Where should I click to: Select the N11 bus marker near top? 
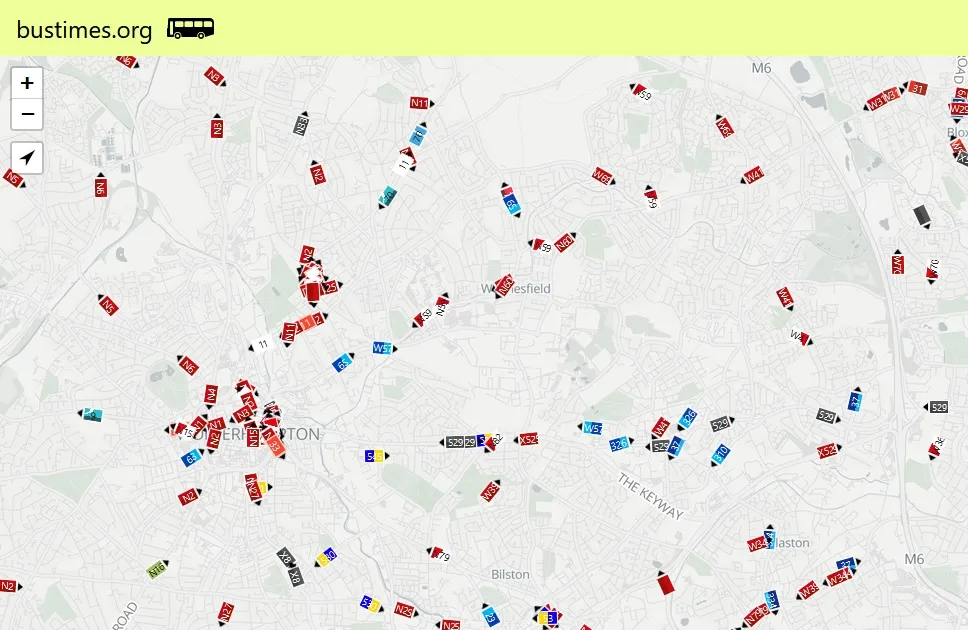[x=420, y=103]
